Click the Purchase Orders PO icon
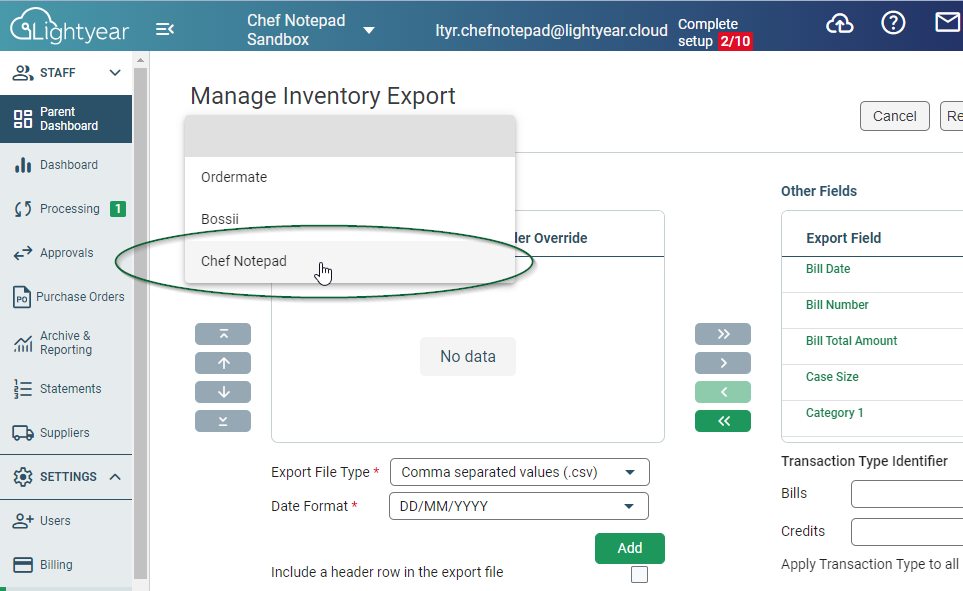The height and width of the screenshot is (591, 963). pos(21,297)
